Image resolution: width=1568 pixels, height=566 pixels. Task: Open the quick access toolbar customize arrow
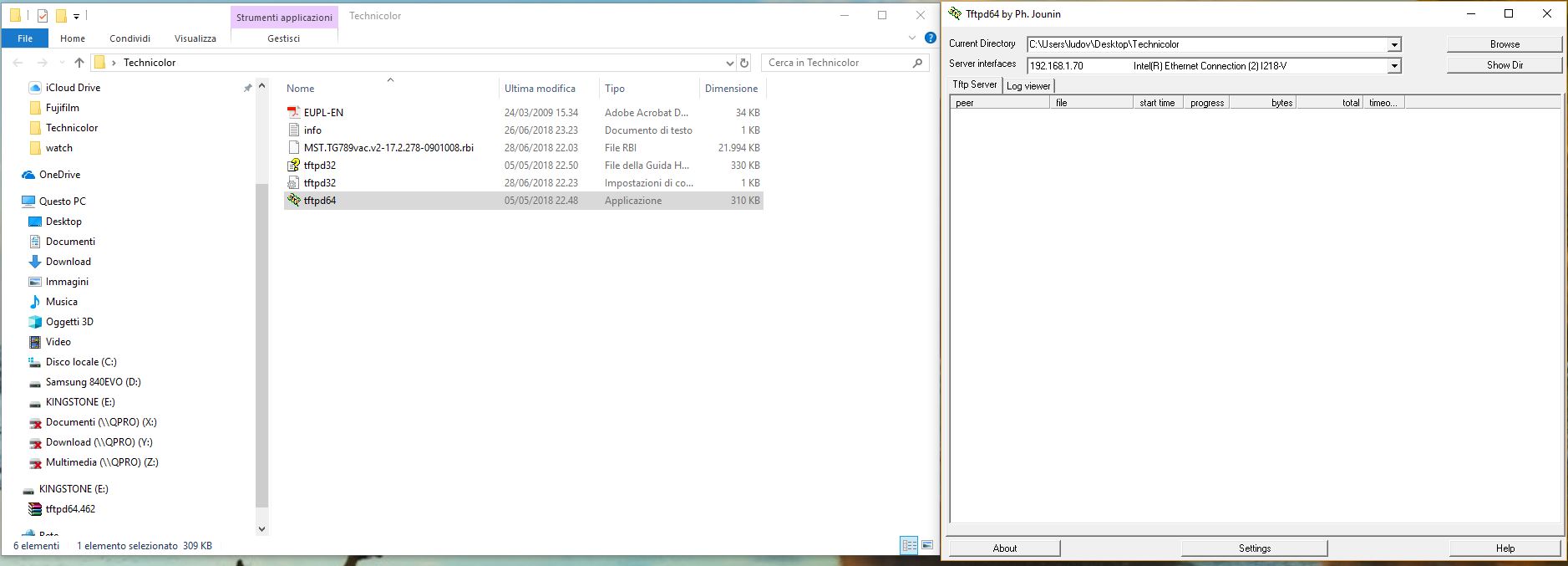[76, 16]
